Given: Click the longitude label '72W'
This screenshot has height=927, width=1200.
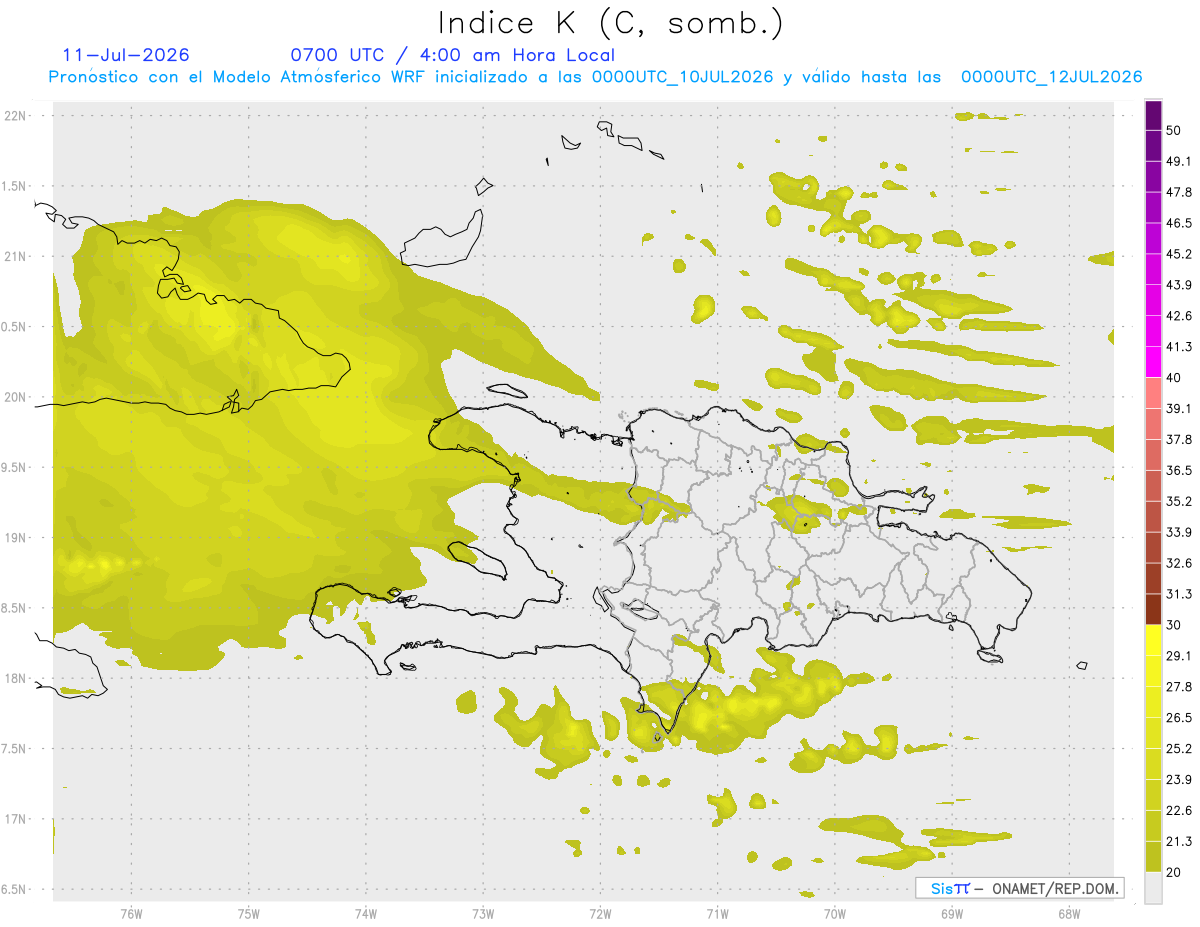Looking at the screenshot, I should [600, 914].
